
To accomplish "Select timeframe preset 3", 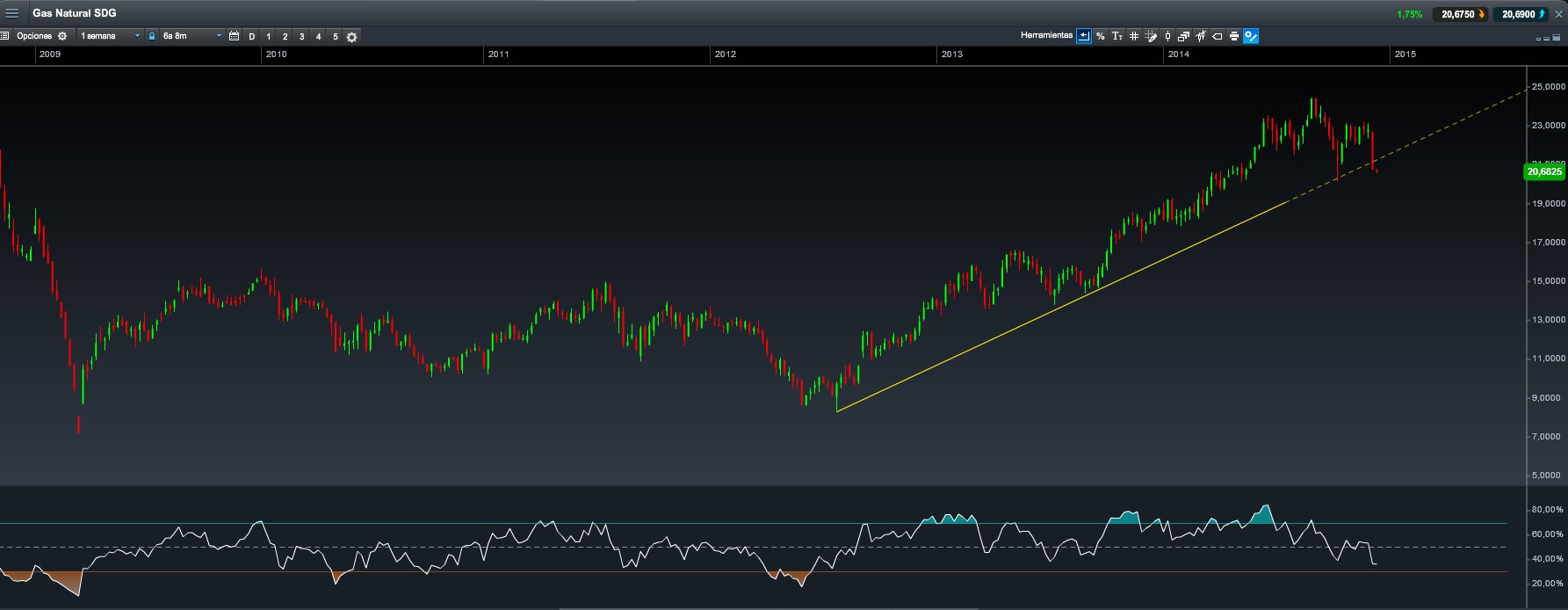I will click(301, 36).
